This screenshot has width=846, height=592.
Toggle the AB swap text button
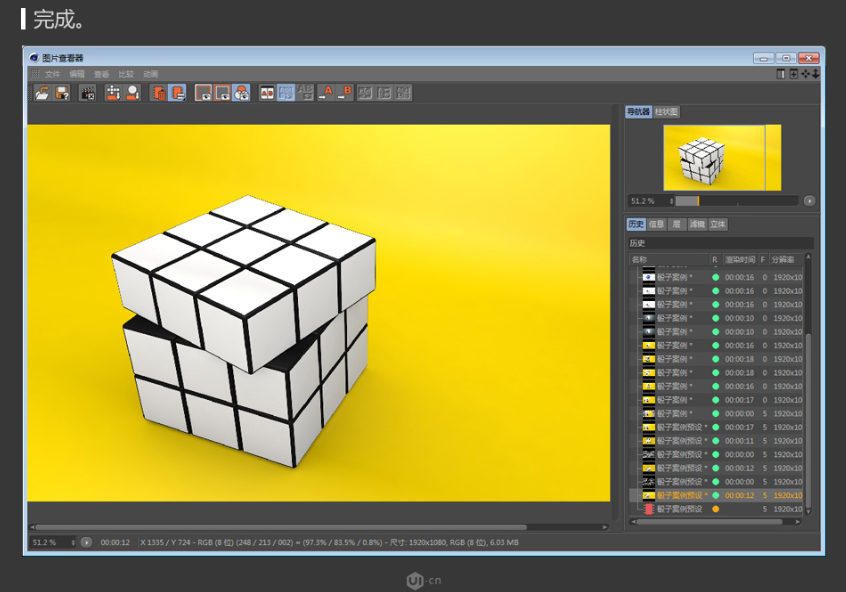306,93
